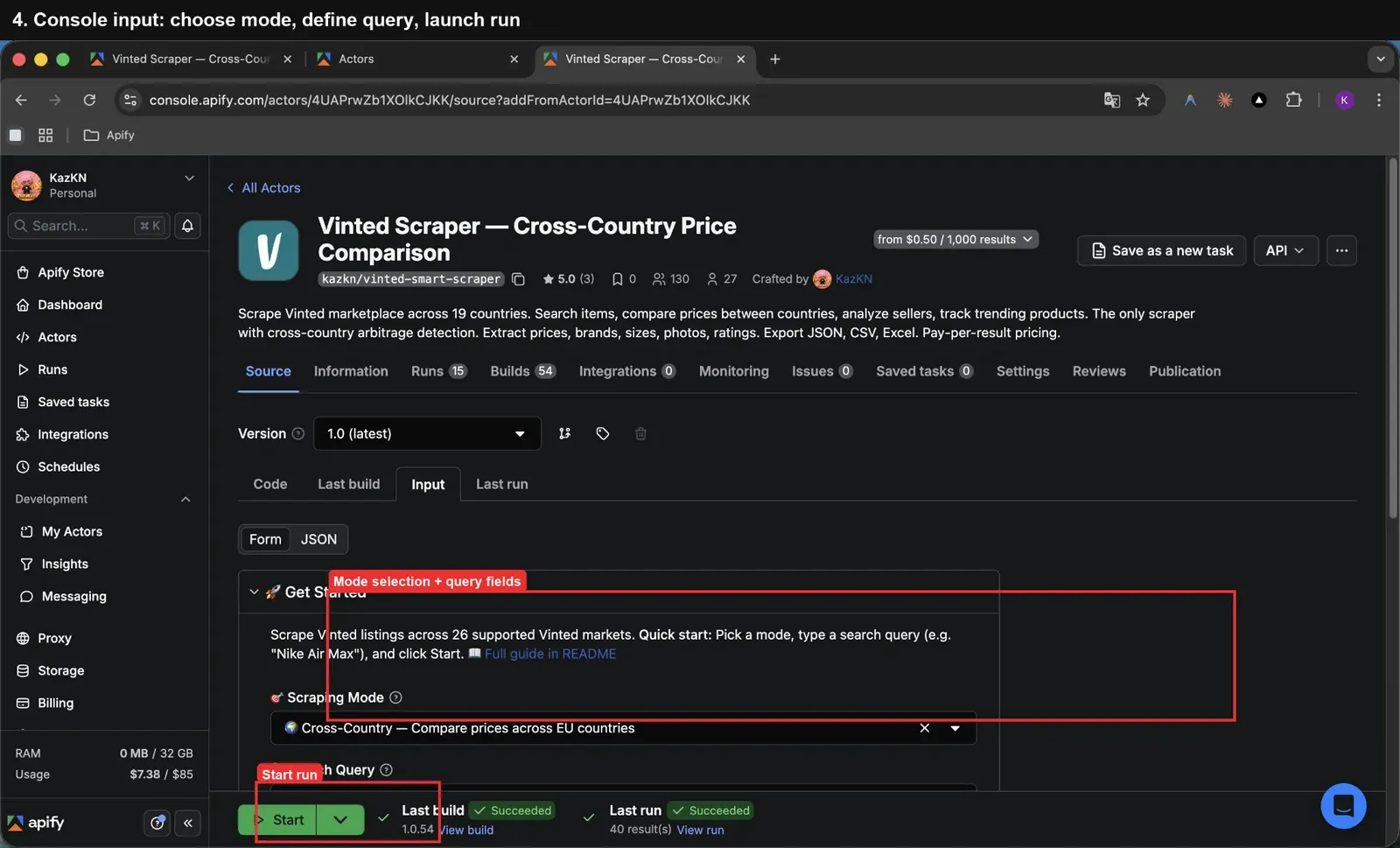Go back to All Actors
This screenshot has height=848, width=1400.
pyautogui.click(x=263, y=188)
